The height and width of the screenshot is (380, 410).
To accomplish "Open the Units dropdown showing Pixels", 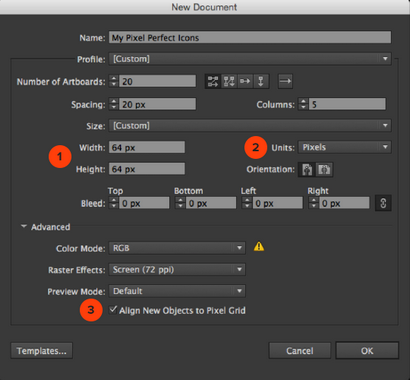I will tap(345, 147).
